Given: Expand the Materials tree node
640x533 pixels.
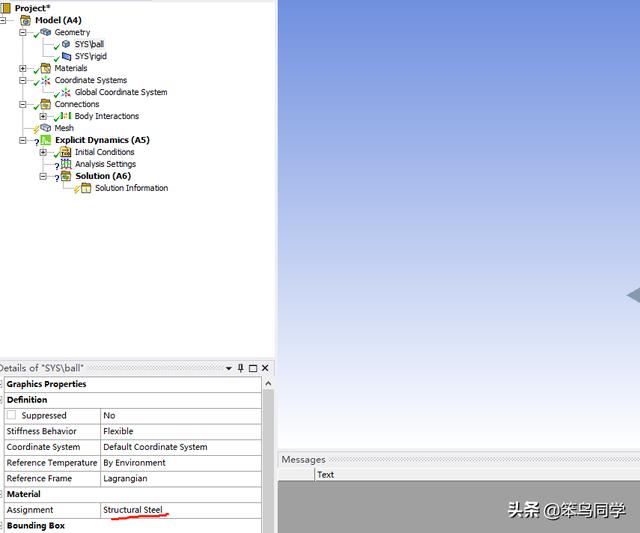Looking at the screenshot, I should click(23, 68).
